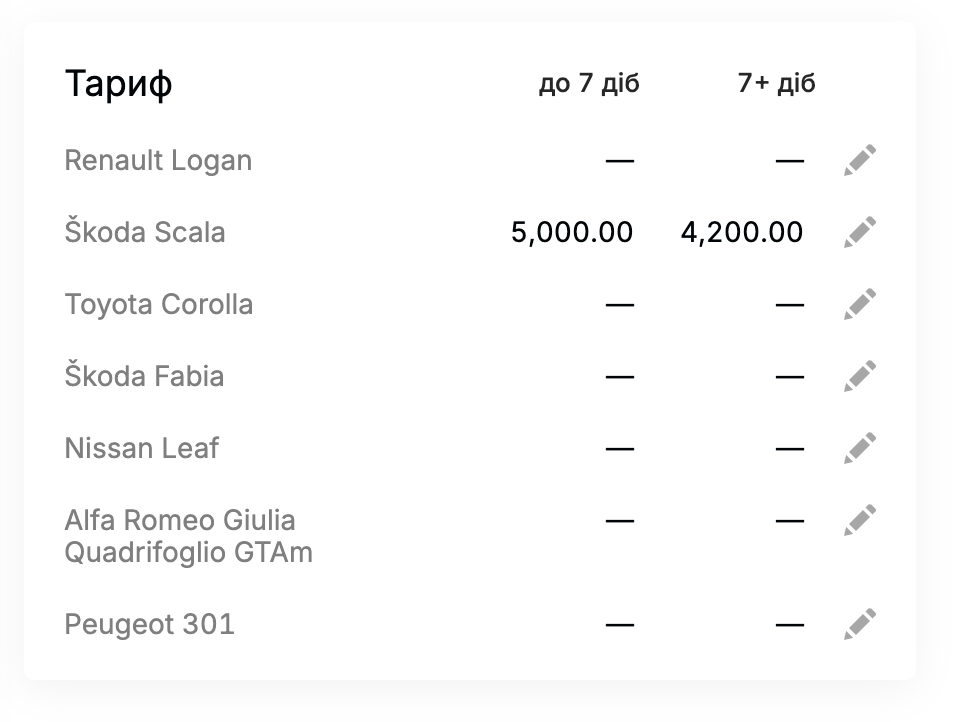Edit the Renault Logan tariff pencil icon
This screenshot has height=722, width=954.
(860, 160)
